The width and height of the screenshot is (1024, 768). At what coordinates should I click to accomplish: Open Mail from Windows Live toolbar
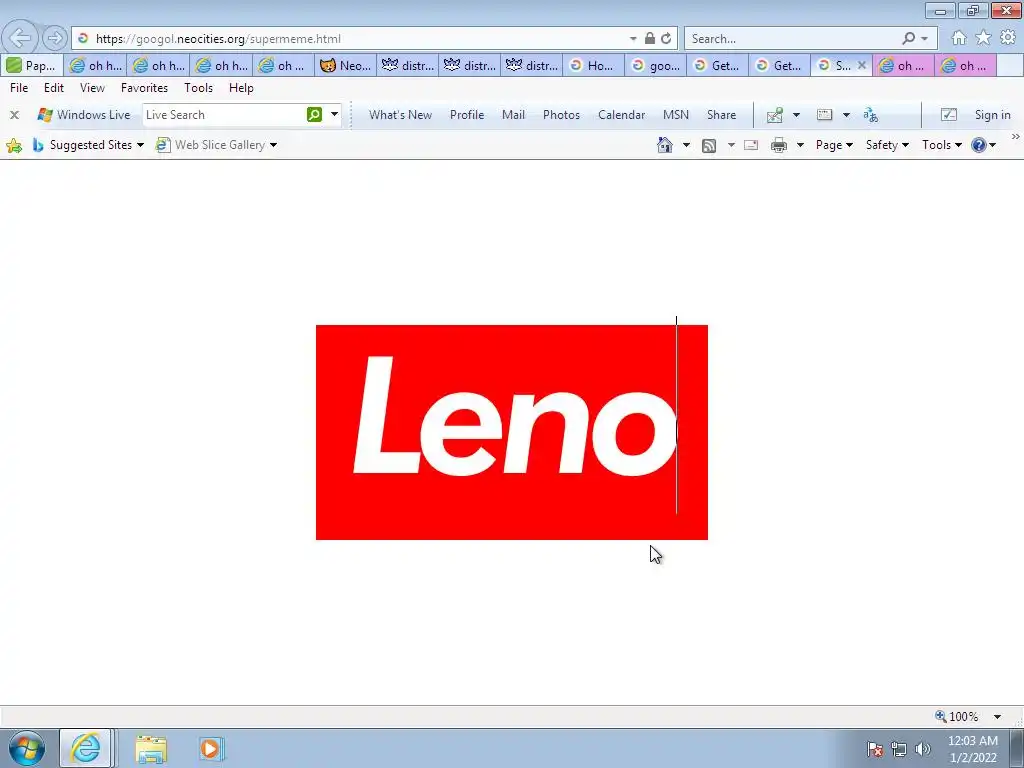click(513, 115)
